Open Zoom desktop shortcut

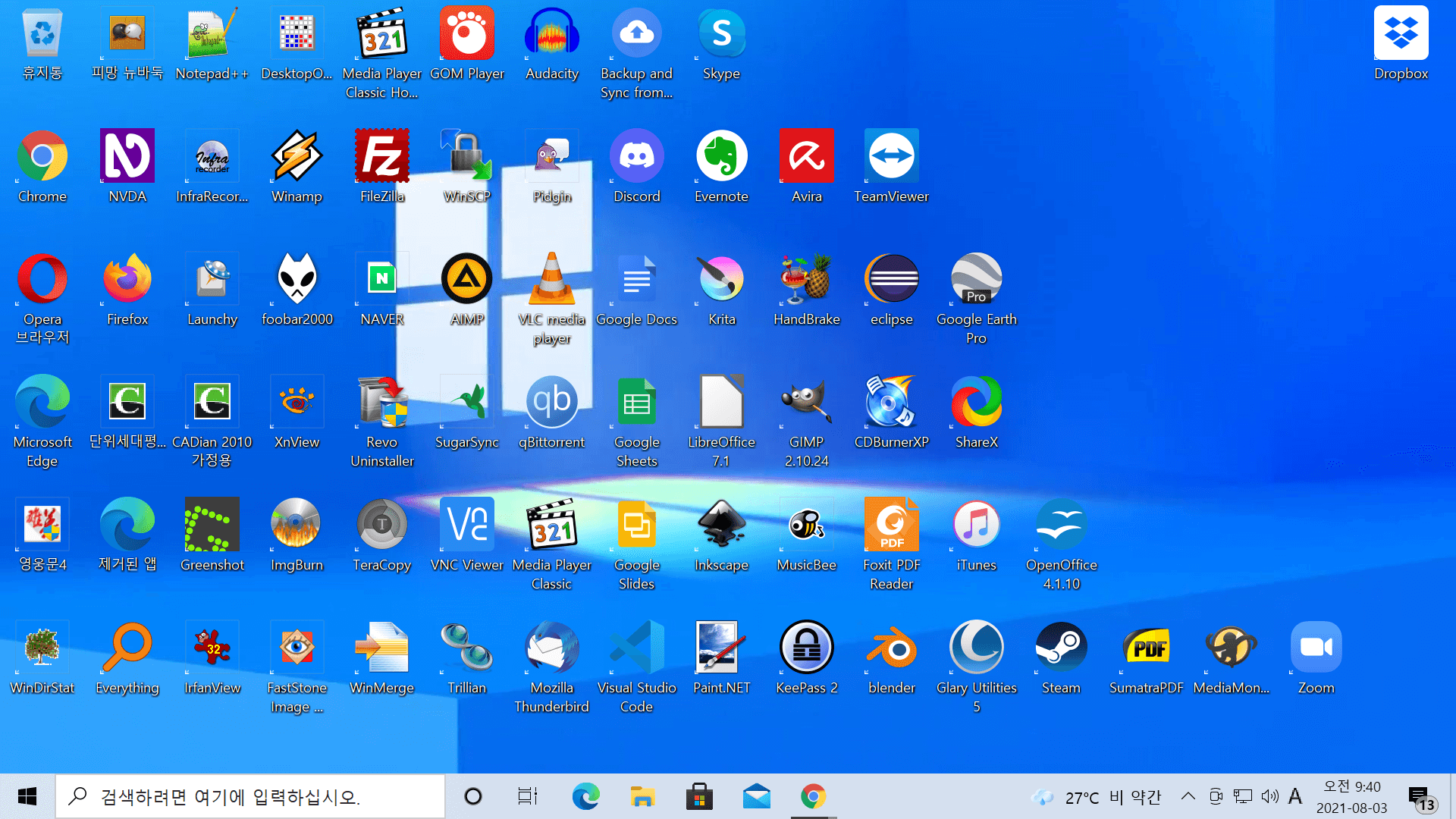[1316, 658]
